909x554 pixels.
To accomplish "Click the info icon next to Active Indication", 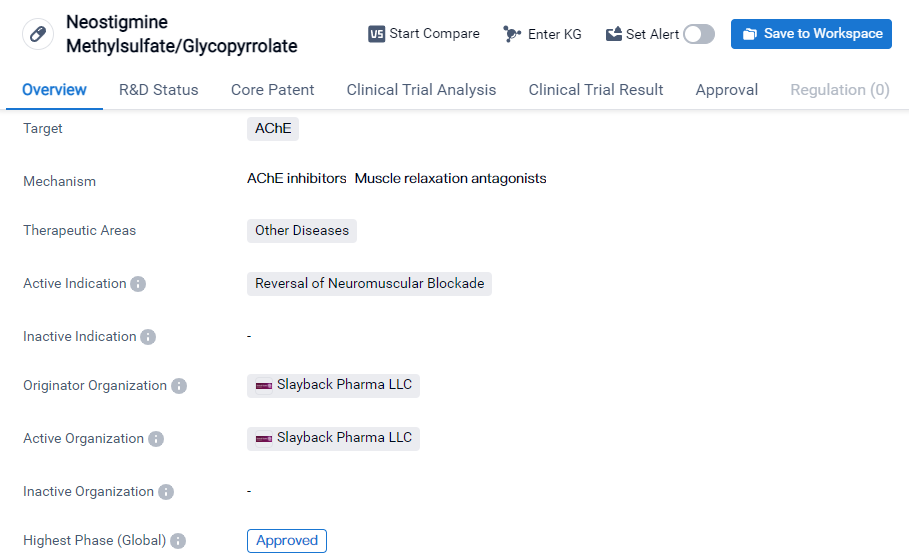I will [138, 284].
